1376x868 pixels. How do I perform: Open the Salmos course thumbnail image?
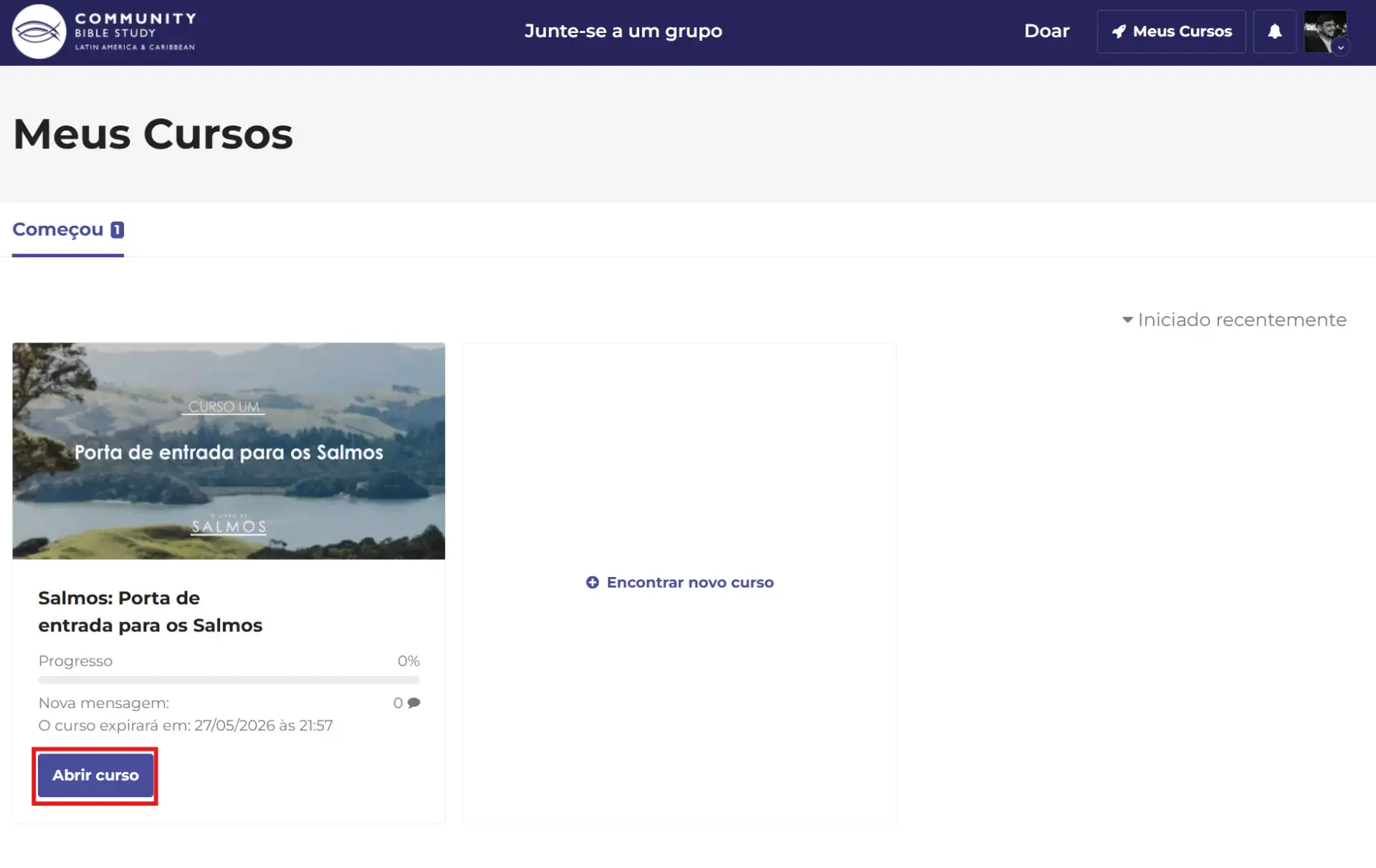click(x=229, y=451)
